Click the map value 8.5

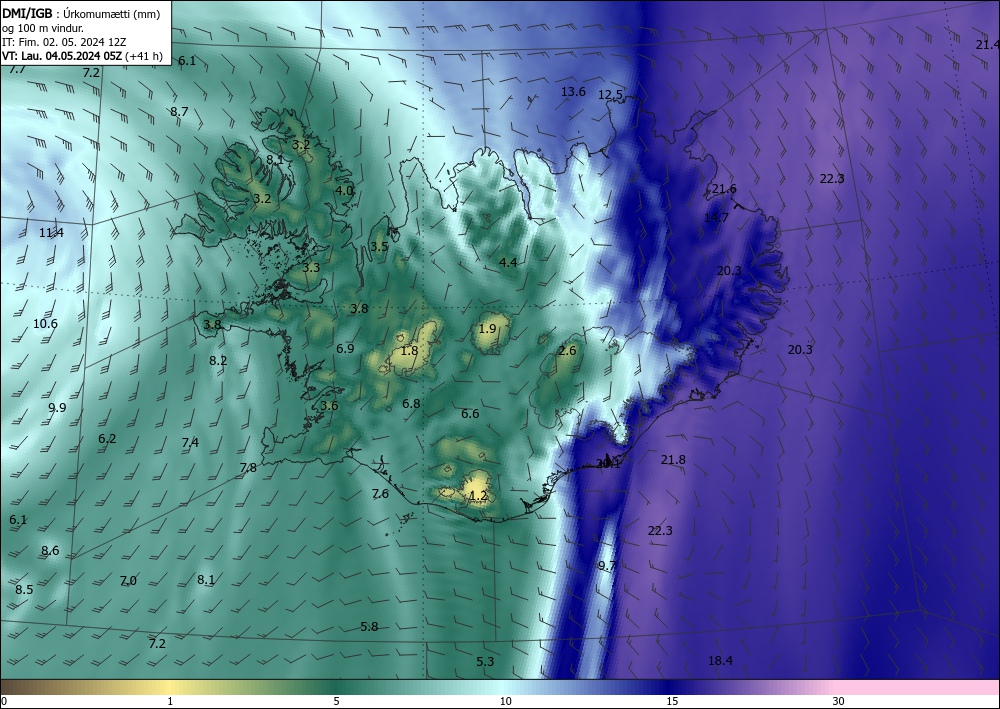(x=24, y=590)
